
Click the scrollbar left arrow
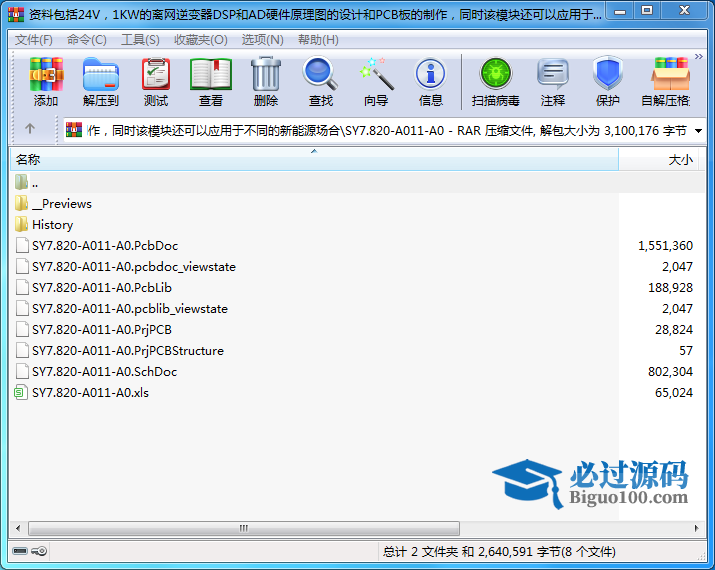(x=18, y=528)
